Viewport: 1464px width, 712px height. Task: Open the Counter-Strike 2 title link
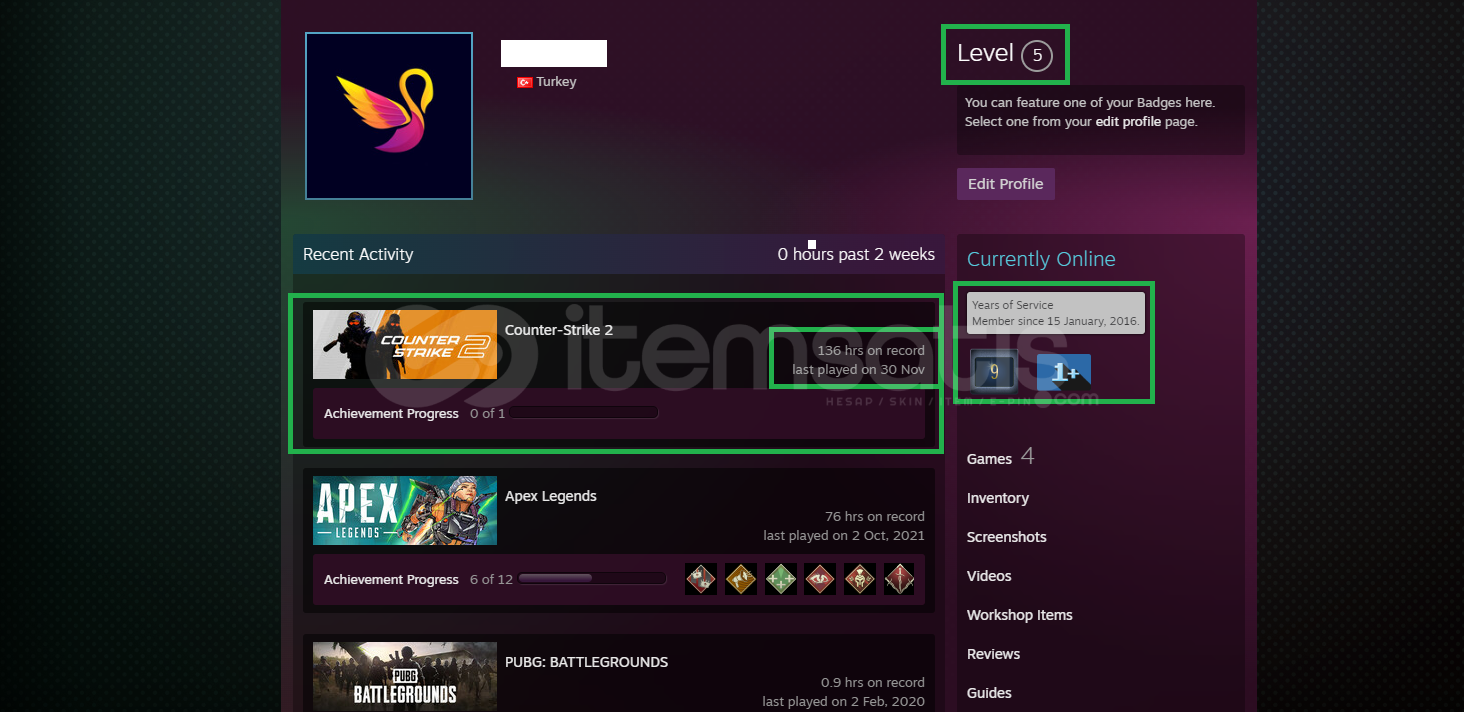pyautogui.click(x=559, y=330)
